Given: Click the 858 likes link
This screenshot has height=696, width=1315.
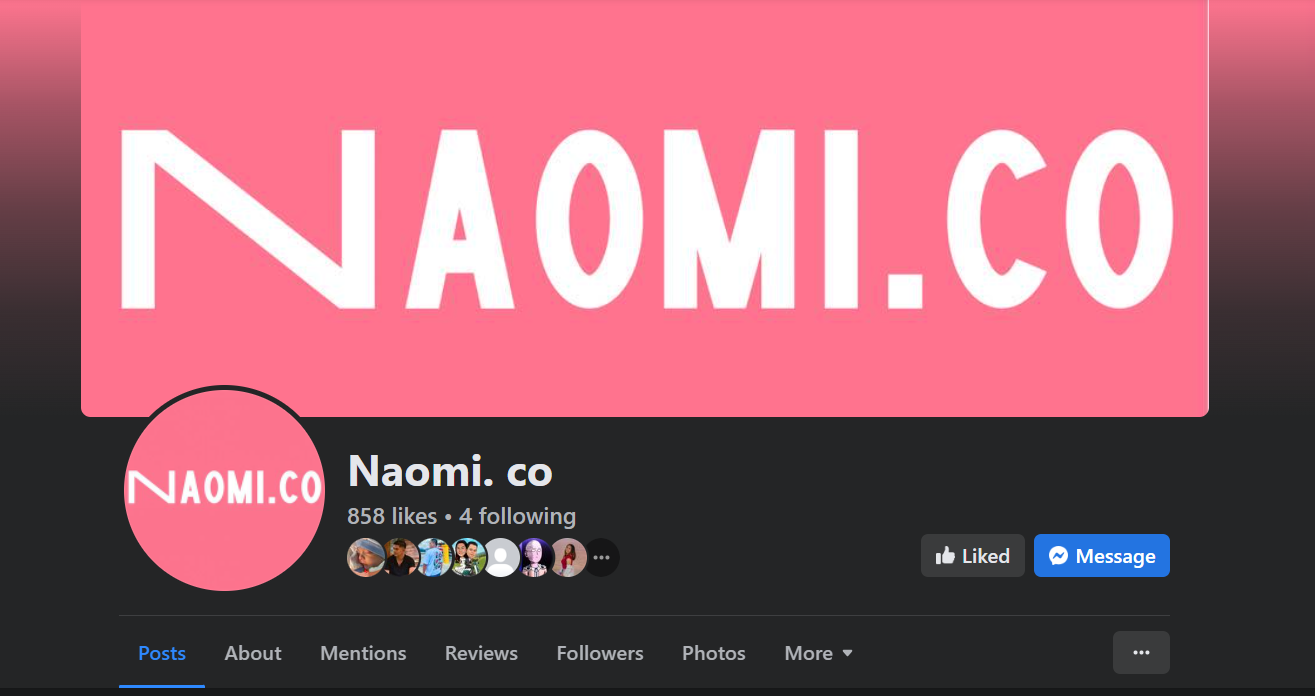Looking at the screenshot, I should 392,516.
